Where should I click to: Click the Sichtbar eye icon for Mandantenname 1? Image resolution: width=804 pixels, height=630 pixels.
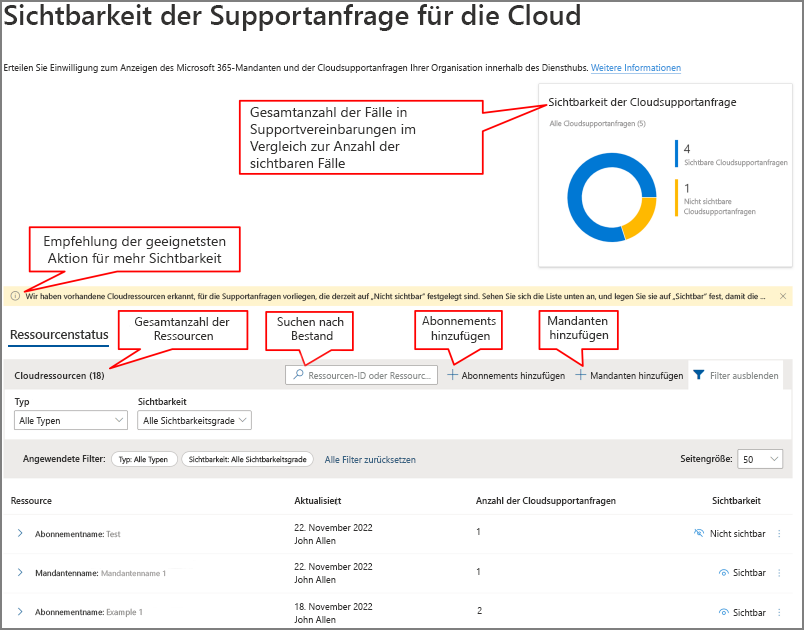(x=723, y=572)
